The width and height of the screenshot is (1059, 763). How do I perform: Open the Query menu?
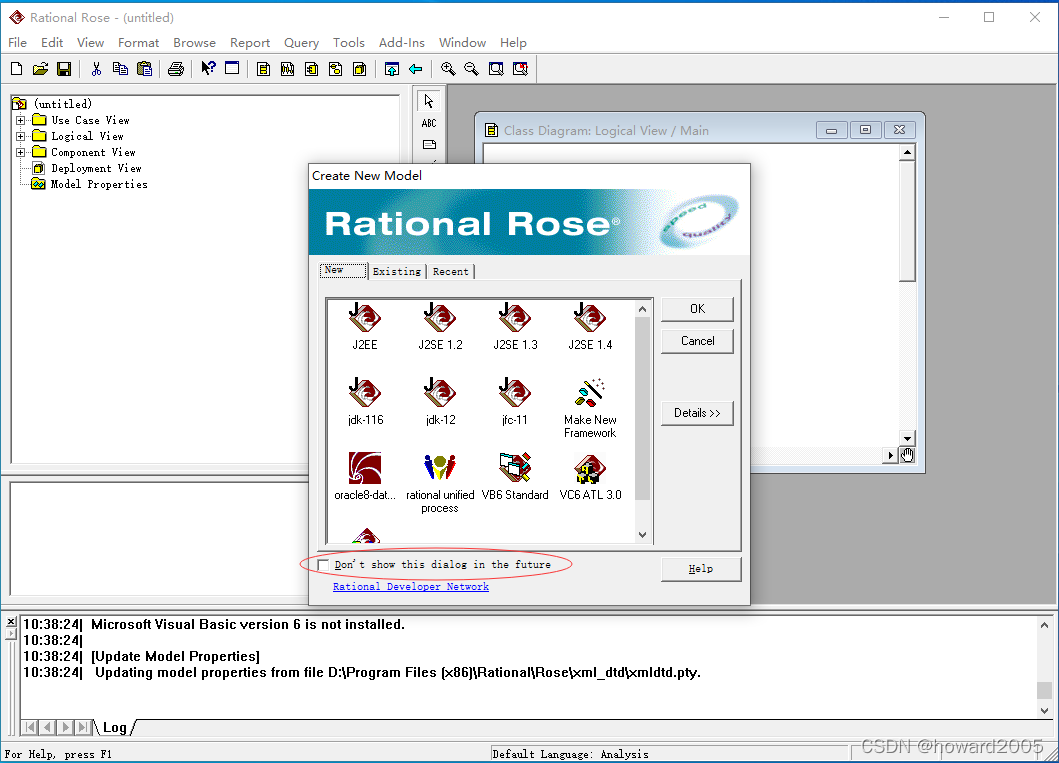301,43
